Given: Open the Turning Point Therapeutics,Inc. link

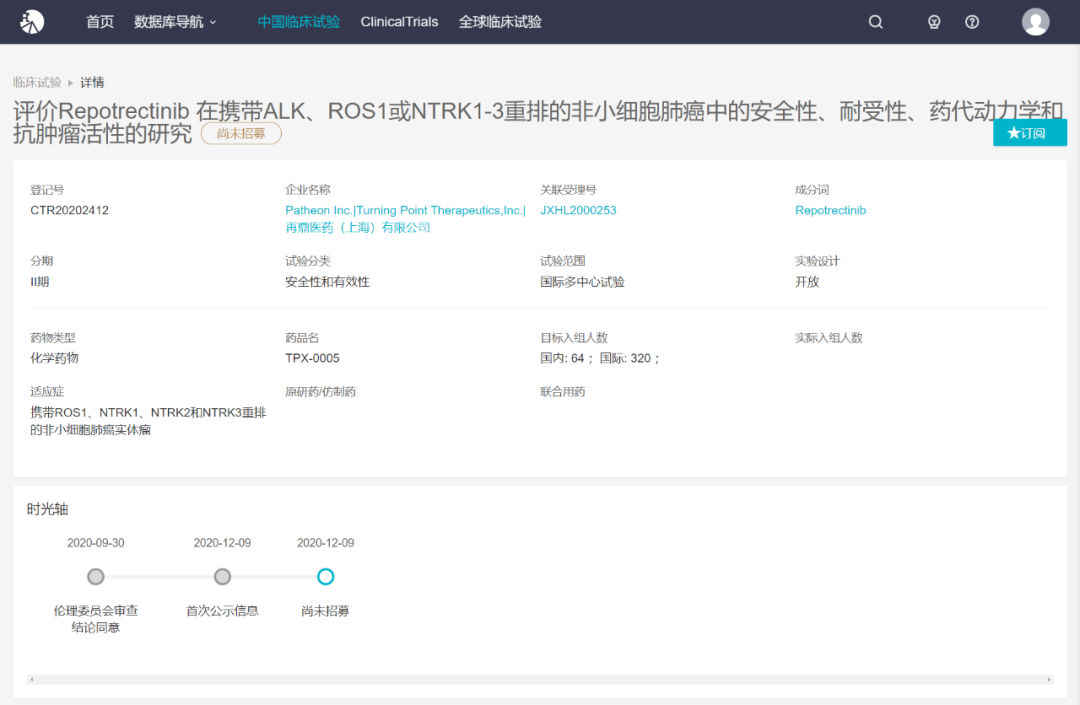Looking at the screenshot, I should click(x=439, y=210).
